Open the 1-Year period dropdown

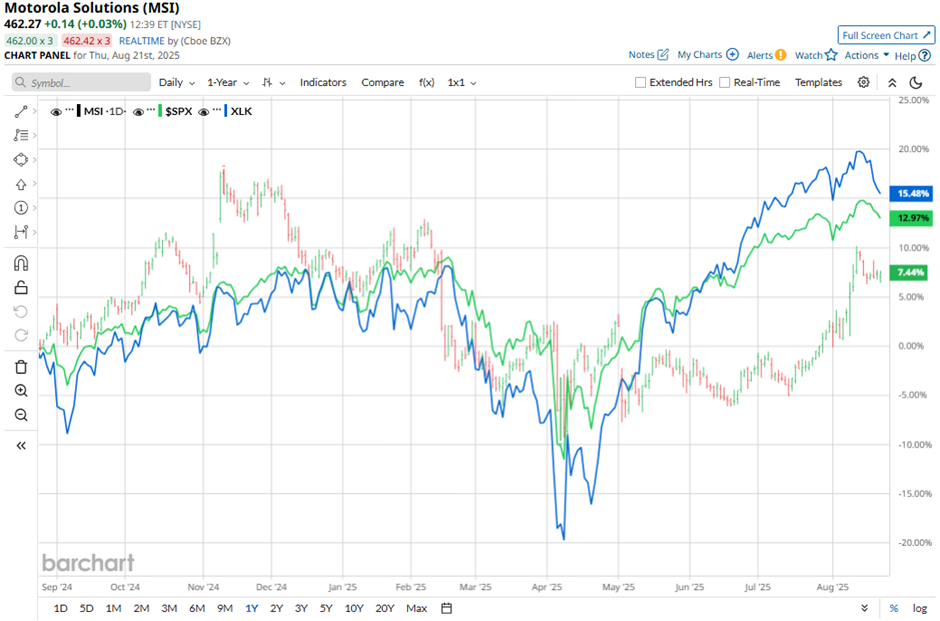(228, 83)
